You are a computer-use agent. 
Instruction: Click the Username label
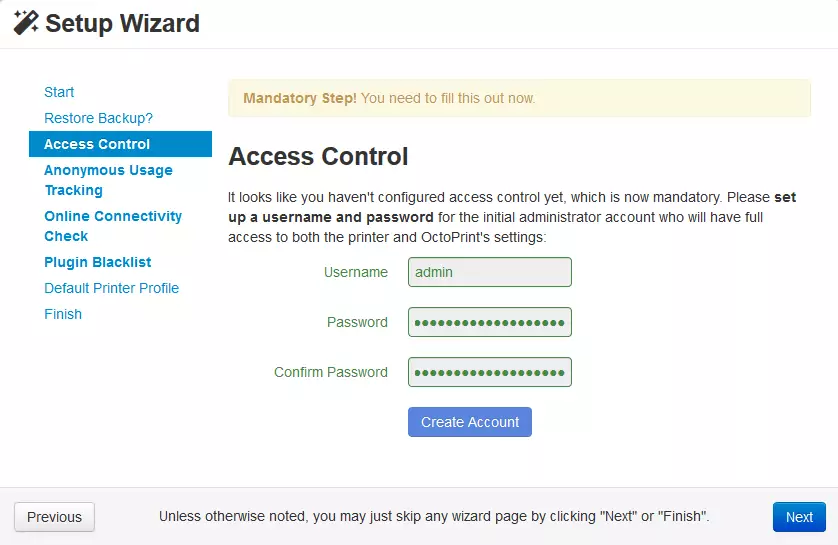tap(355, 272)
